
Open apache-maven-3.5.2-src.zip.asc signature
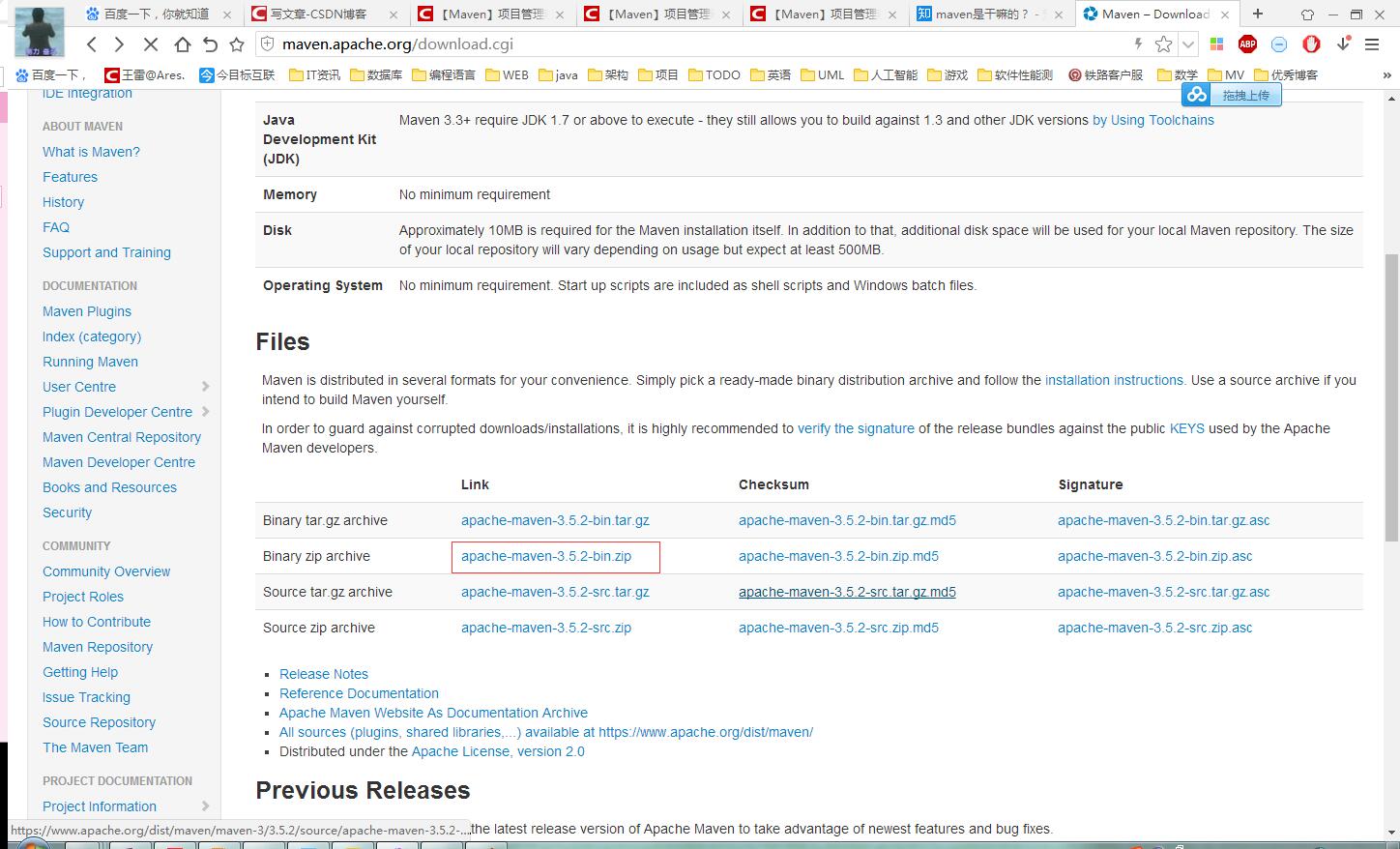(x=1154, y=628)
